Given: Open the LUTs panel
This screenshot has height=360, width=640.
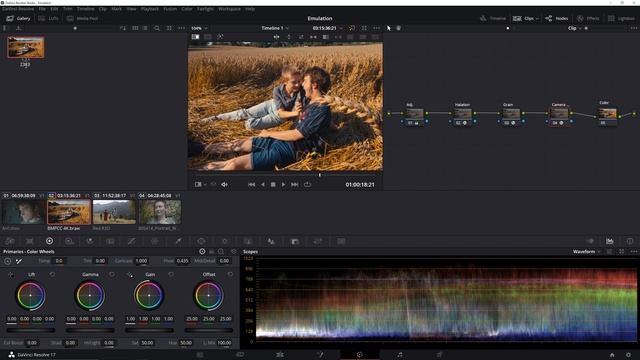Looking at the screenshot, I should (x=48, y=18).
